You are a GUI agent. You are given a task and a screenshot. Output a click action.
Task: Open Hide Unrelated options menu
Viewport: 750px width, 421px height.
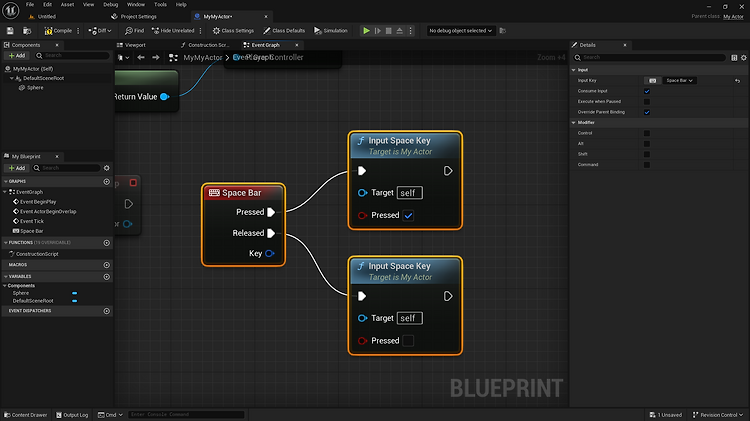200,31
